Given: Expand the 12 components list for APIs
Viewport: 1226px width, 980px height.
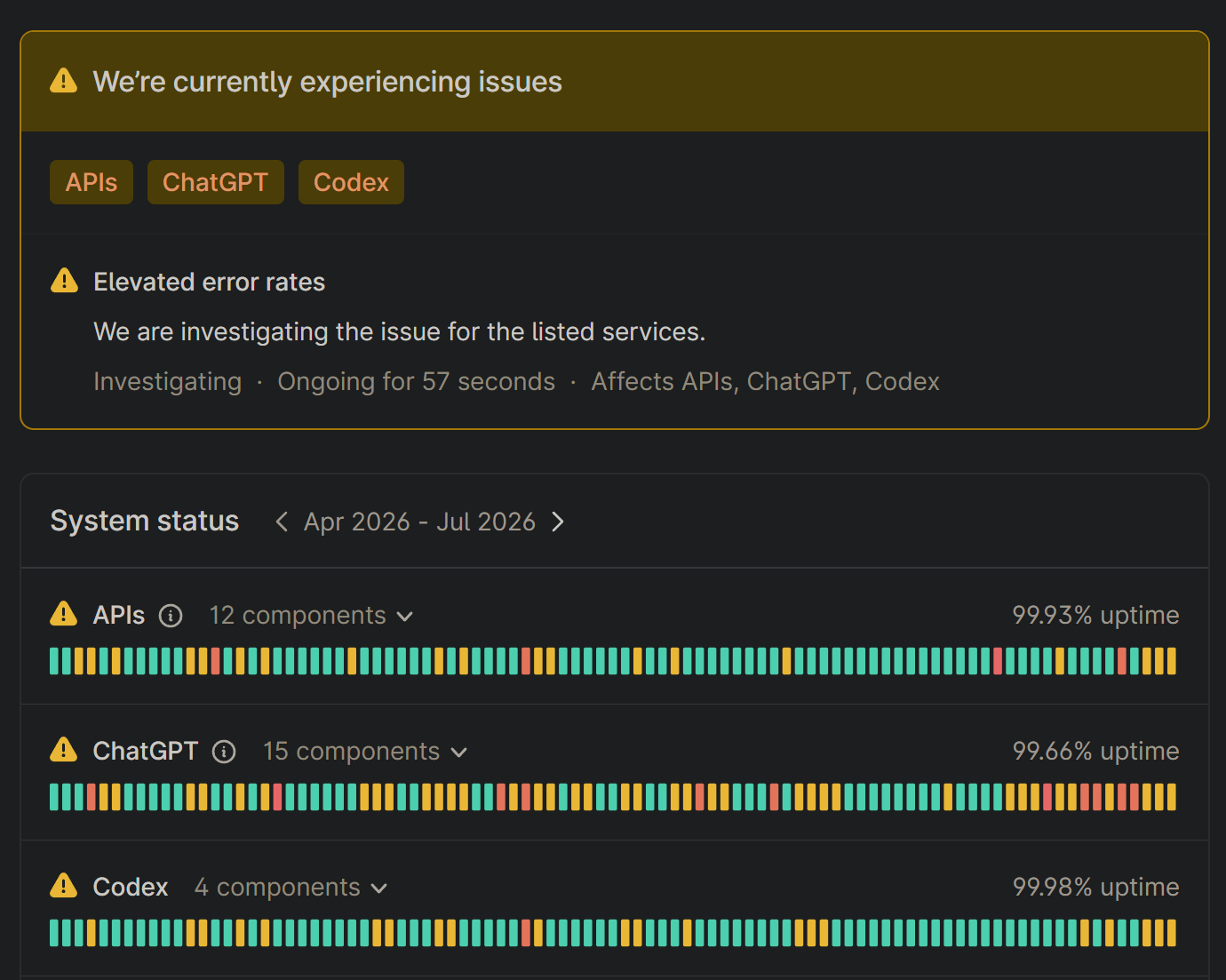Looking at the screenshot, I should (x=311, y=615).
